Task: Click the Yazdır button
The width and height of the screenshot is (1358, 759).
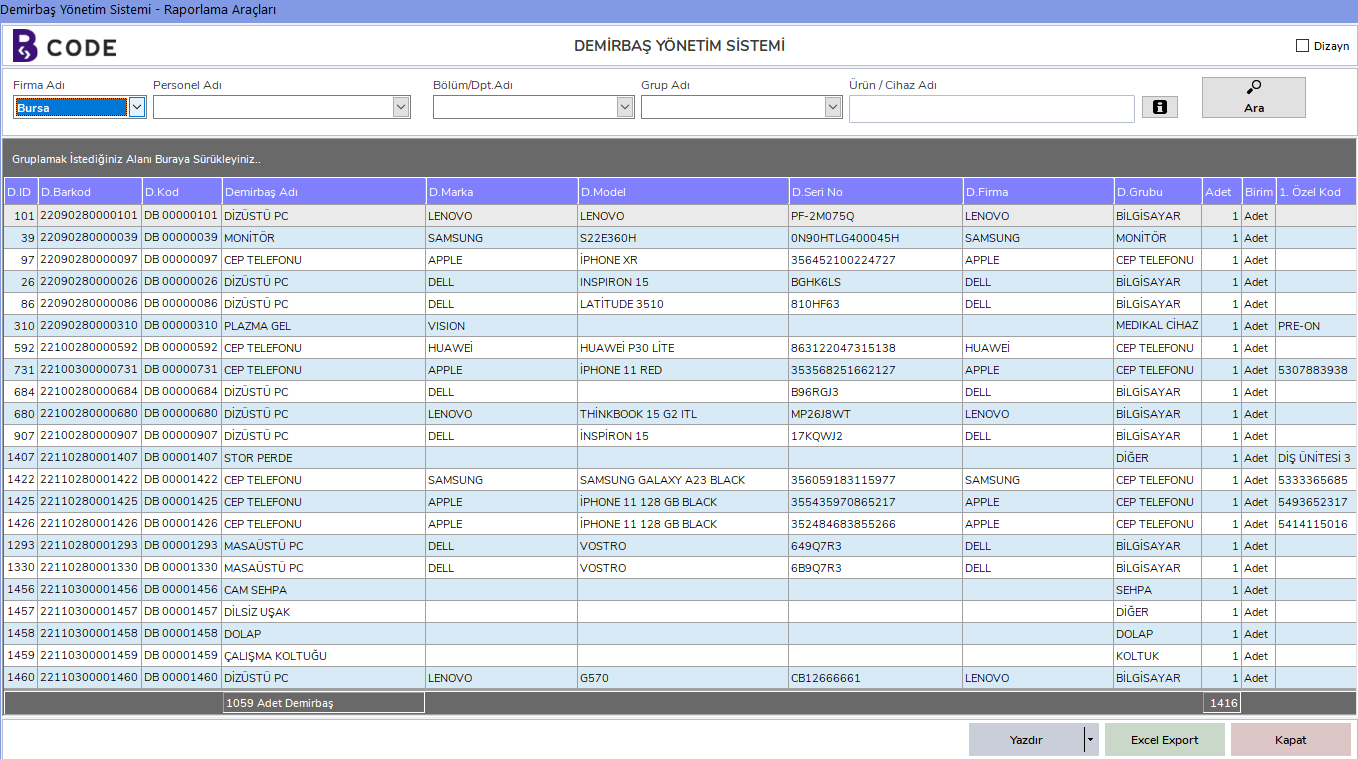Action: [x=1026, y=740]
